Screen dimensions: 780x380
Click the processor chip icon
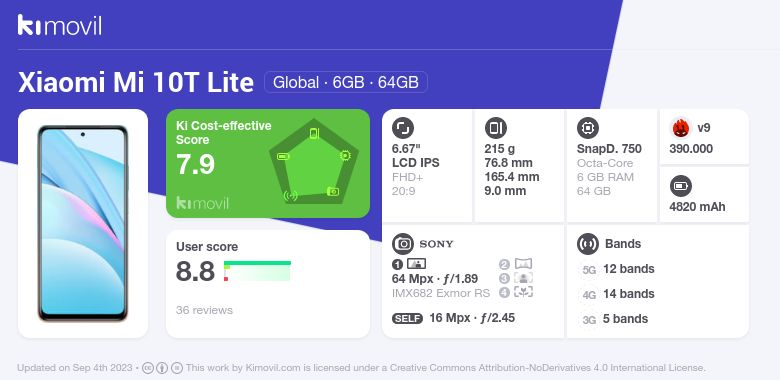click(588, 128)
